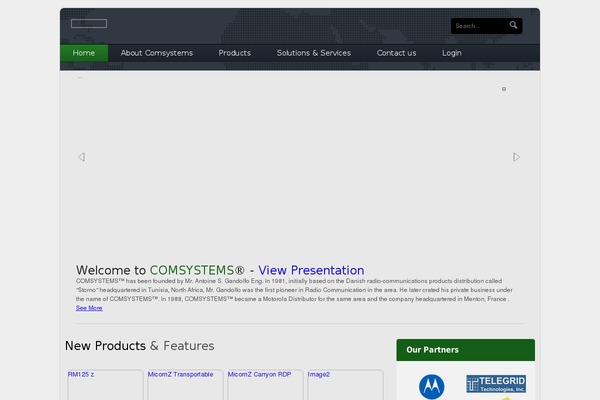Open the Login page
This screenshot has width=600, height=400.
coord(452,53)
